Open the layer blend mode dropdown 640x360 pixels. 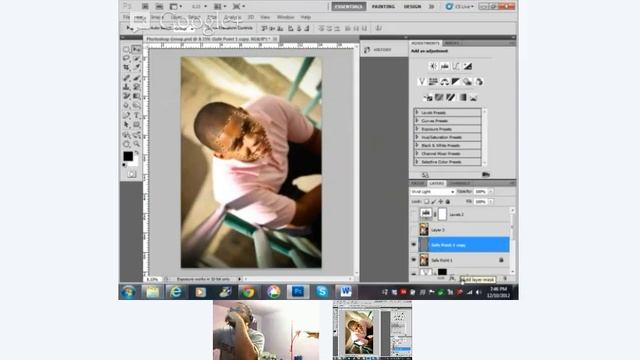click(433, 191)
